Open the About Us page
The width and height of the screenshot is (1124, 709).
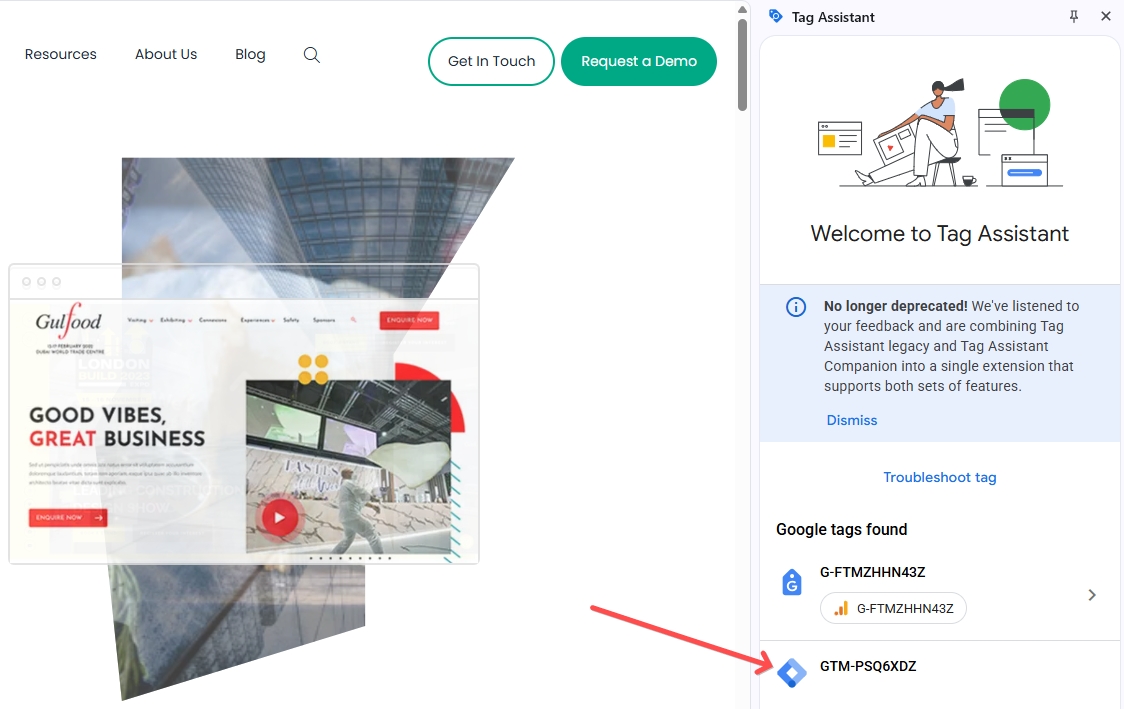click(166, 54)
